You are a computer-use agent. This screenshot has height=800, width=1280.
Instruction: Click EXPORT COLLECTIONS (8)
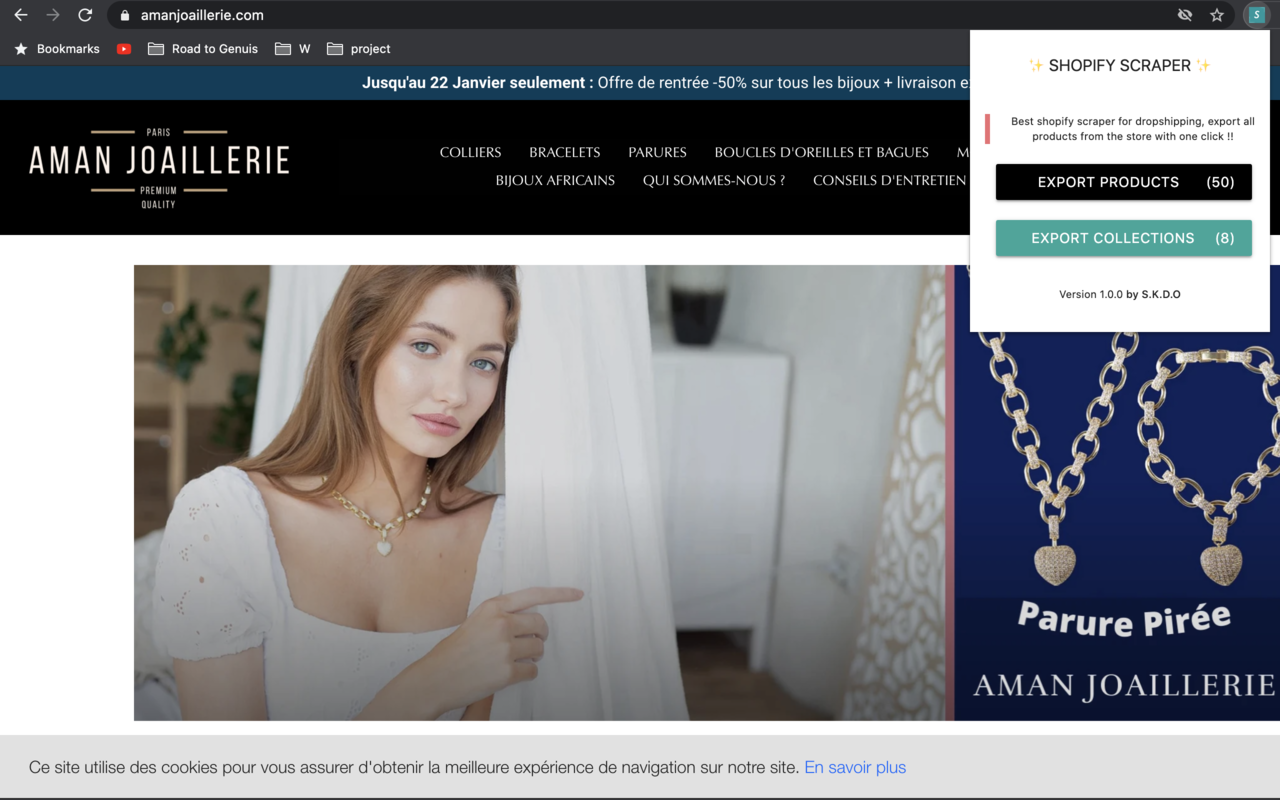click(1123, 238)
